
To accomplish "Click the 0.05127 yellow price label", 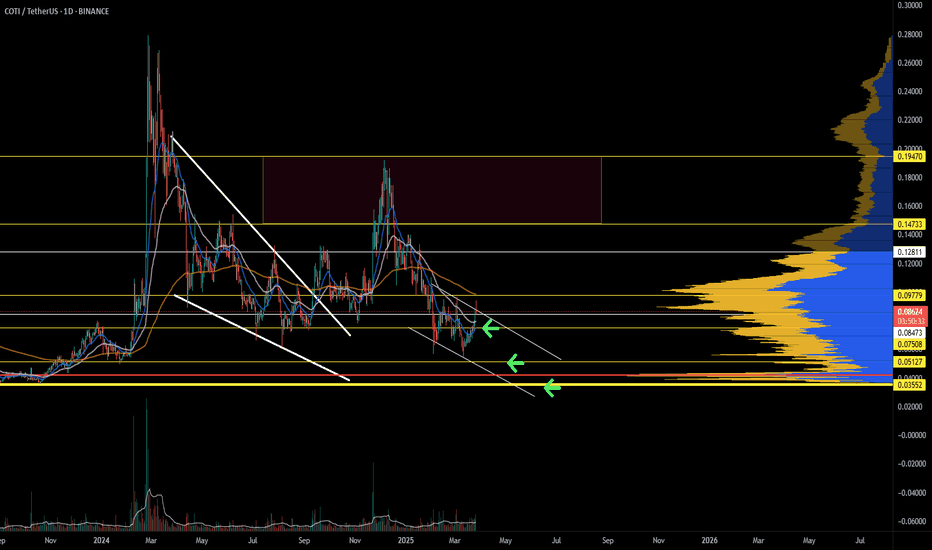I will tap(909, 362).
